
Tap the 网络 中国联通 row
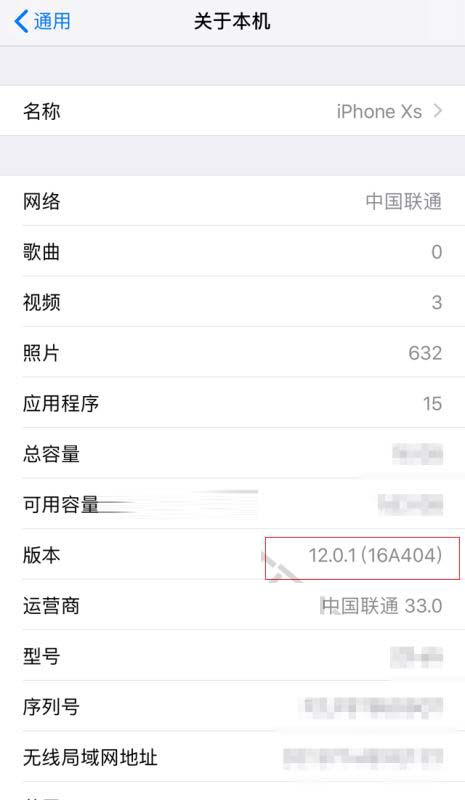click(x=232, y=201)
